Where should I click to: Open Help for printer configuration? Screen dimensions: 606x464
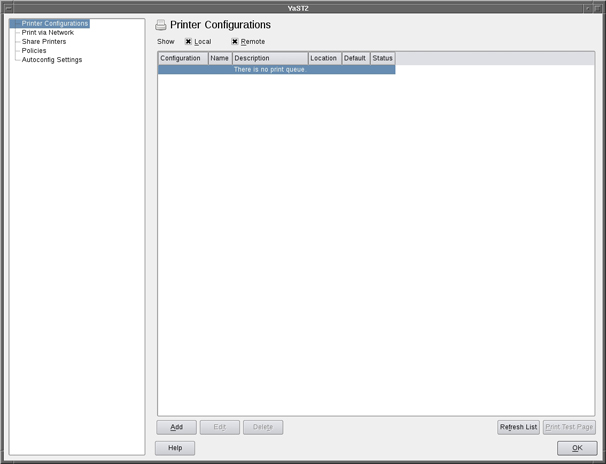point(175,448)
